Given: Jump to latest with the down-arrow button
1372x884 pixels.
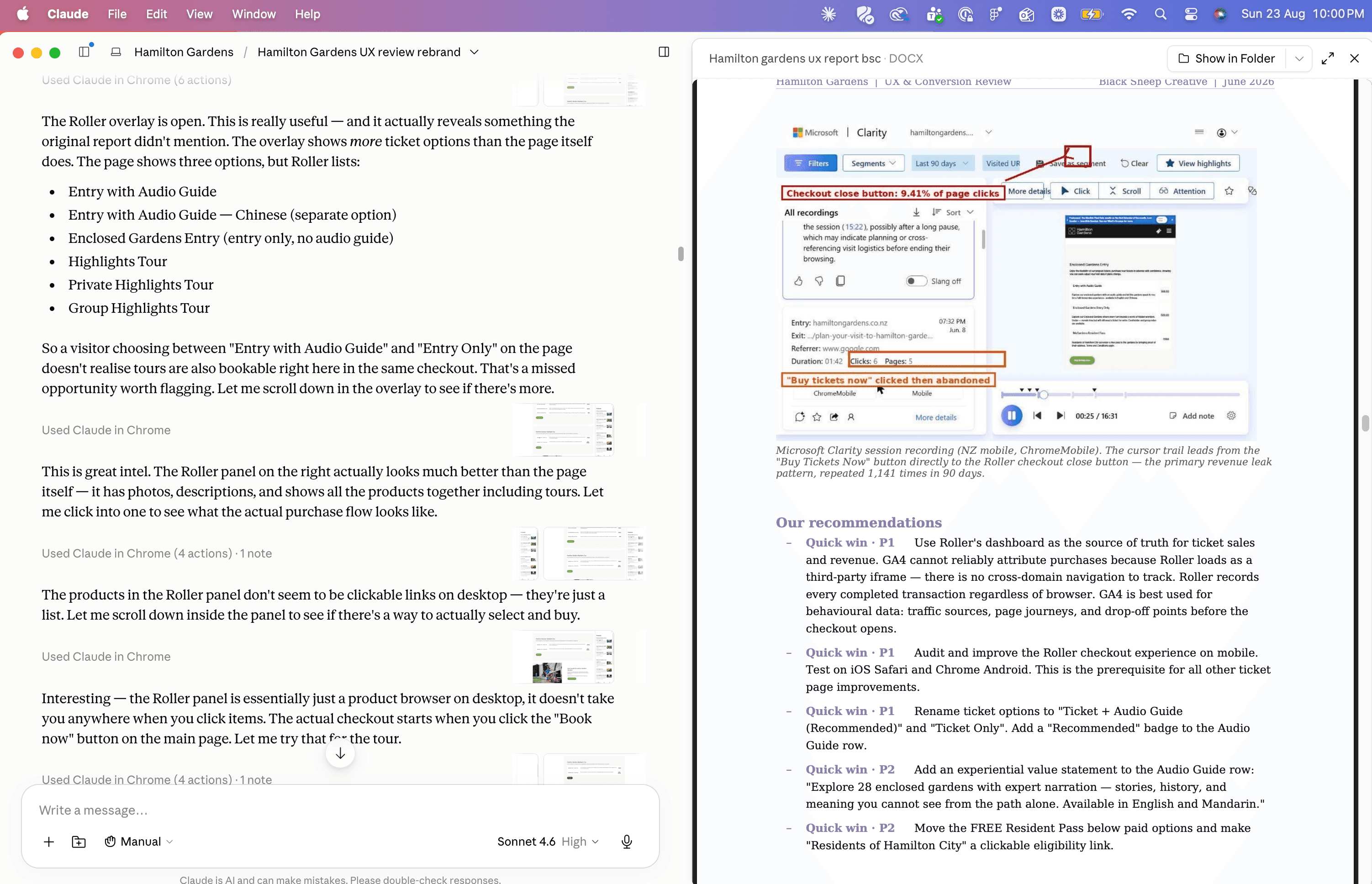Looking at the screenshot, I should [x=340, y=753].
